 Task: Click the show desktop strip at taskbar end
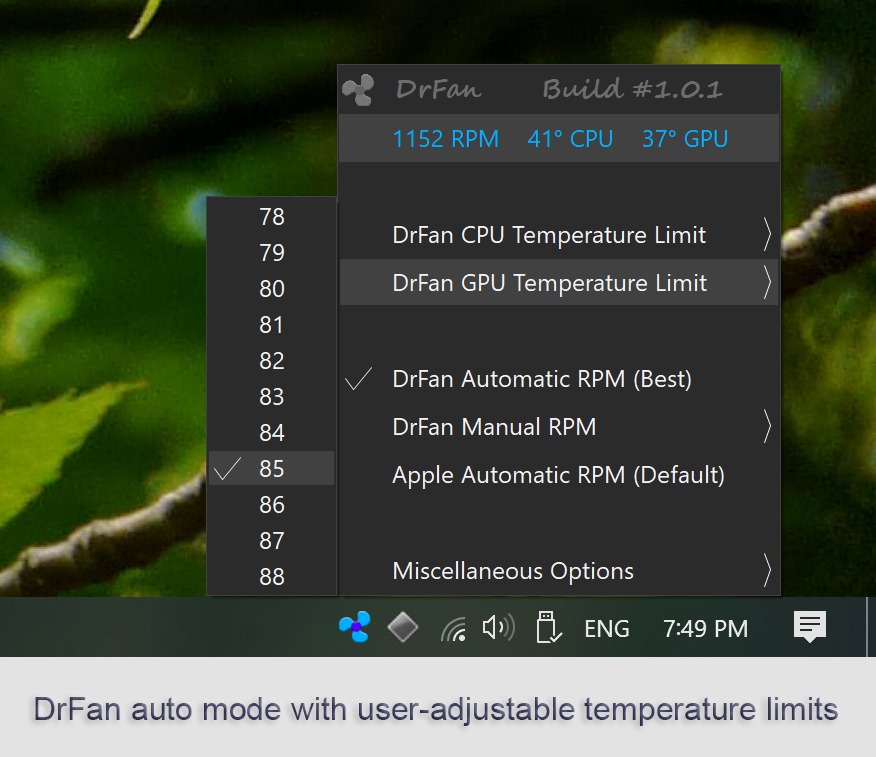click(871, 626)
